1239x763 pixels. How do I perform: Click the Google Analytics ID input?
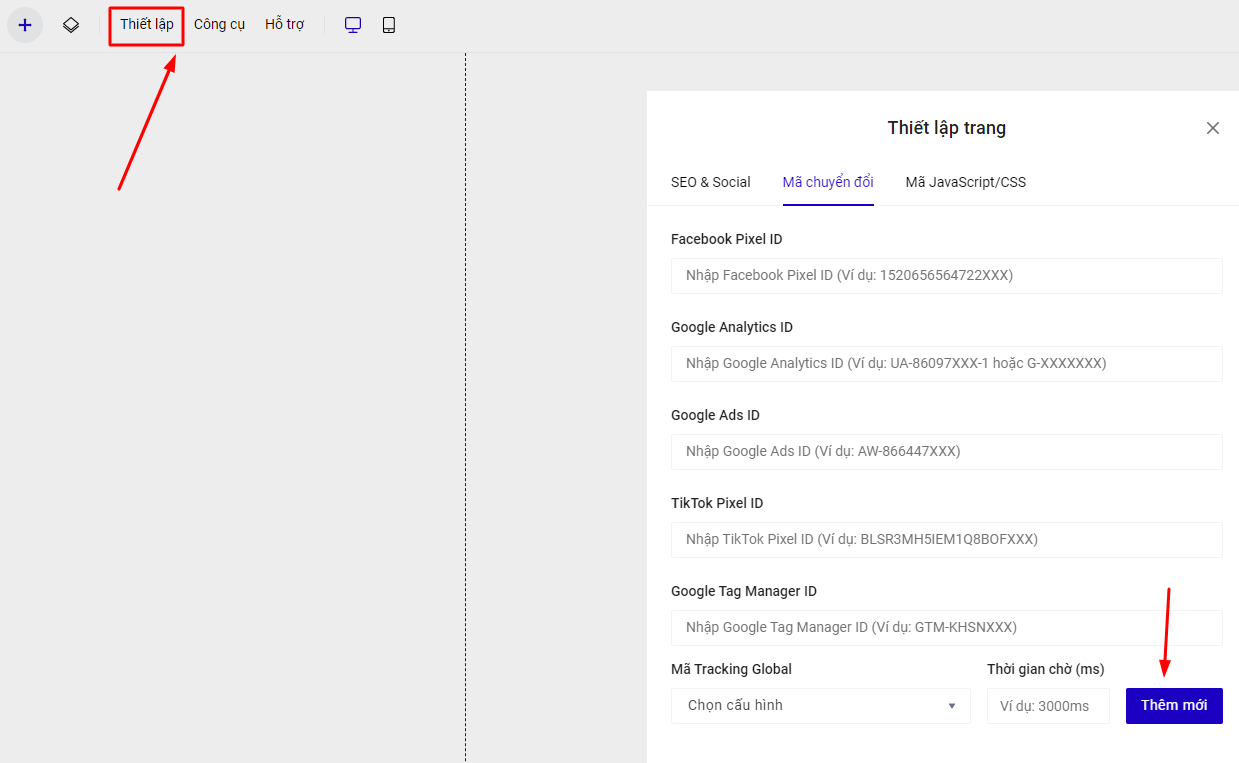click(946, 363)
